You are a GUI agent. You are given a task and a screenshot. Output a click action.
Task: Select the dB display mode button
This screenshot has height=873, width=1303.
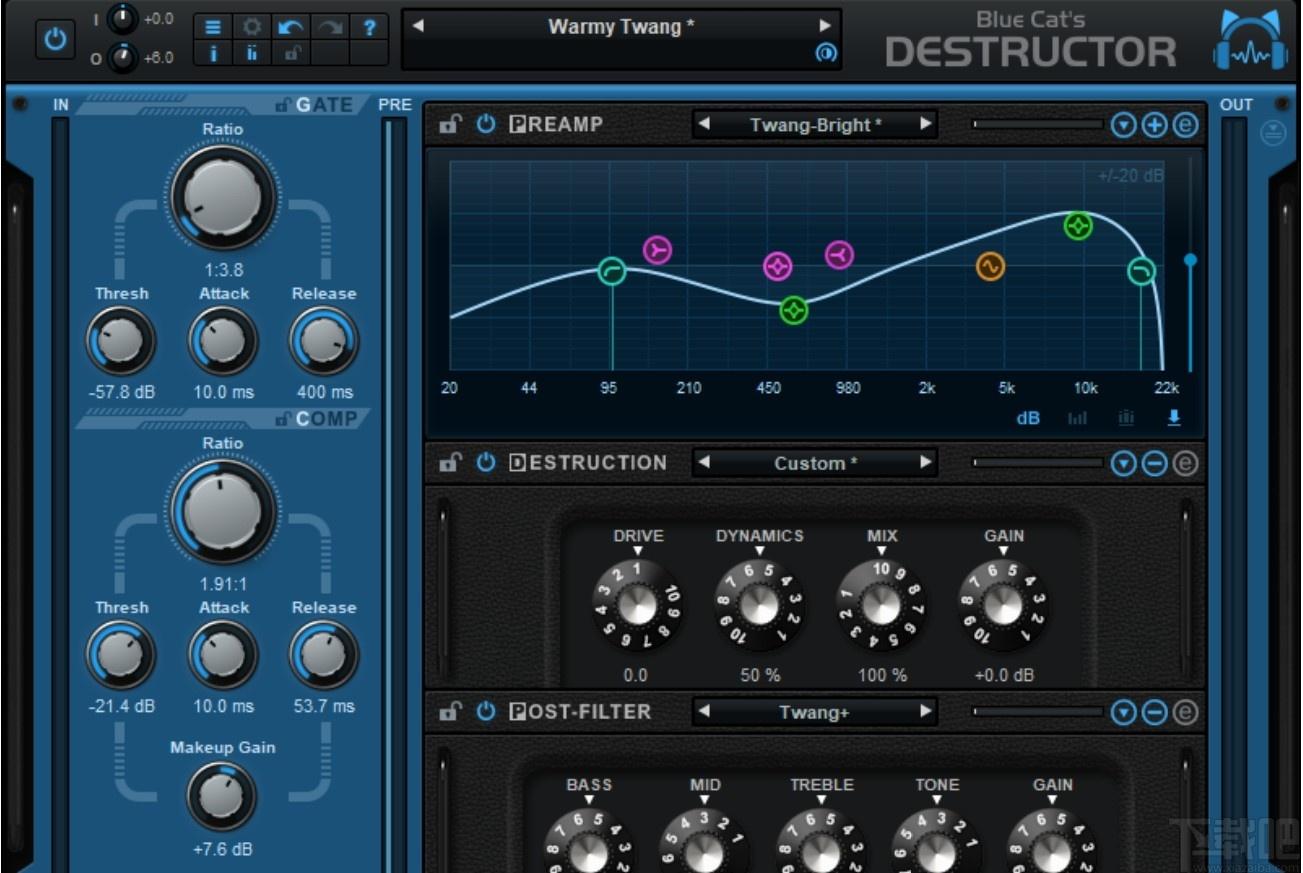1028,418
